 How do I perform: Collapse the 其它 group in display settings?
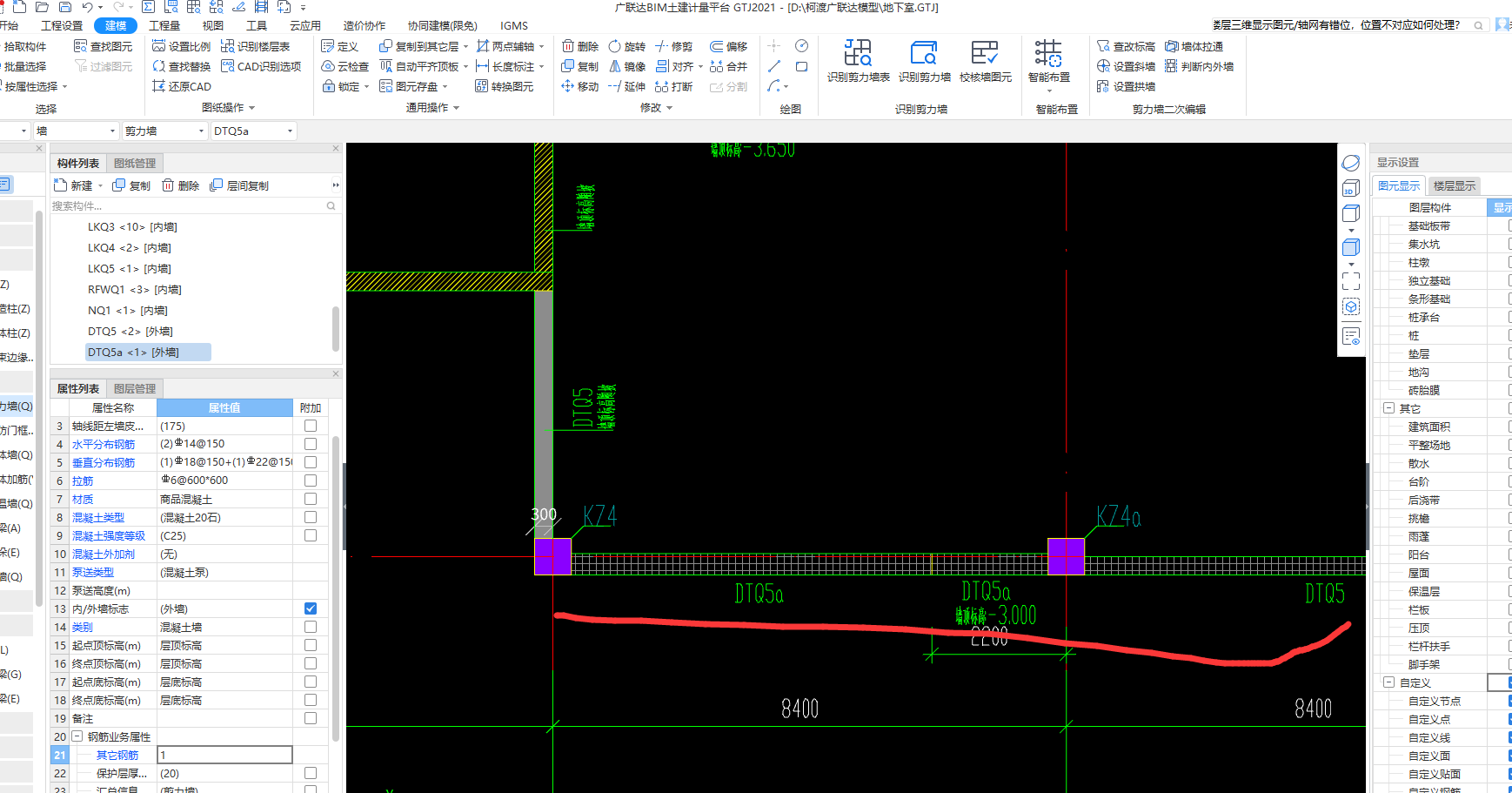pyautogui.click(x=1388, y=408)
